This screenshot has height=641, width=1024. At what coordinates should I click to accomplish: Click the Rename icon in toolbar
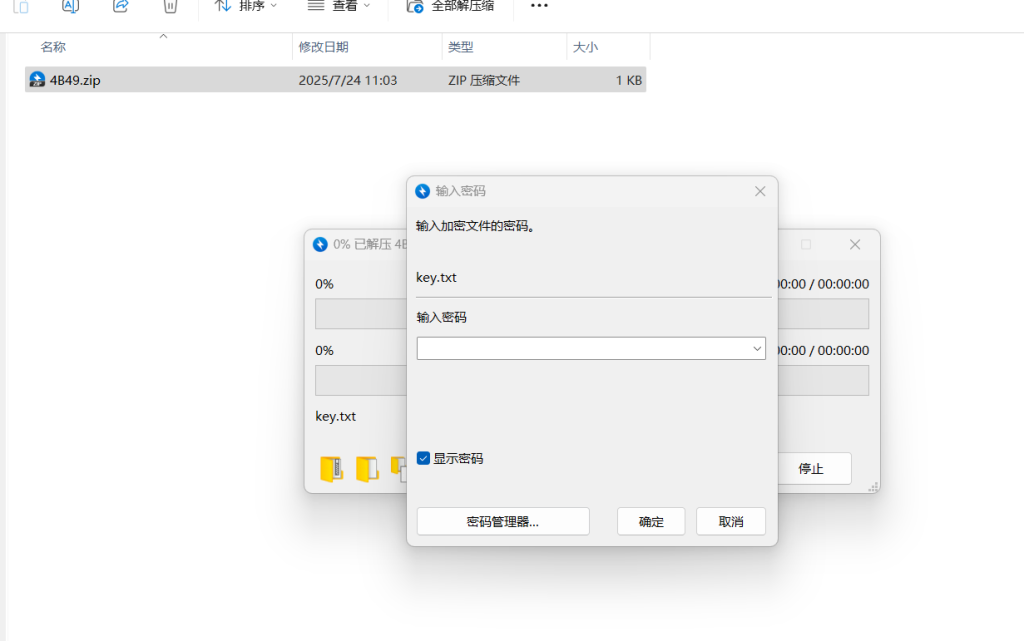[x=70, y=6]
